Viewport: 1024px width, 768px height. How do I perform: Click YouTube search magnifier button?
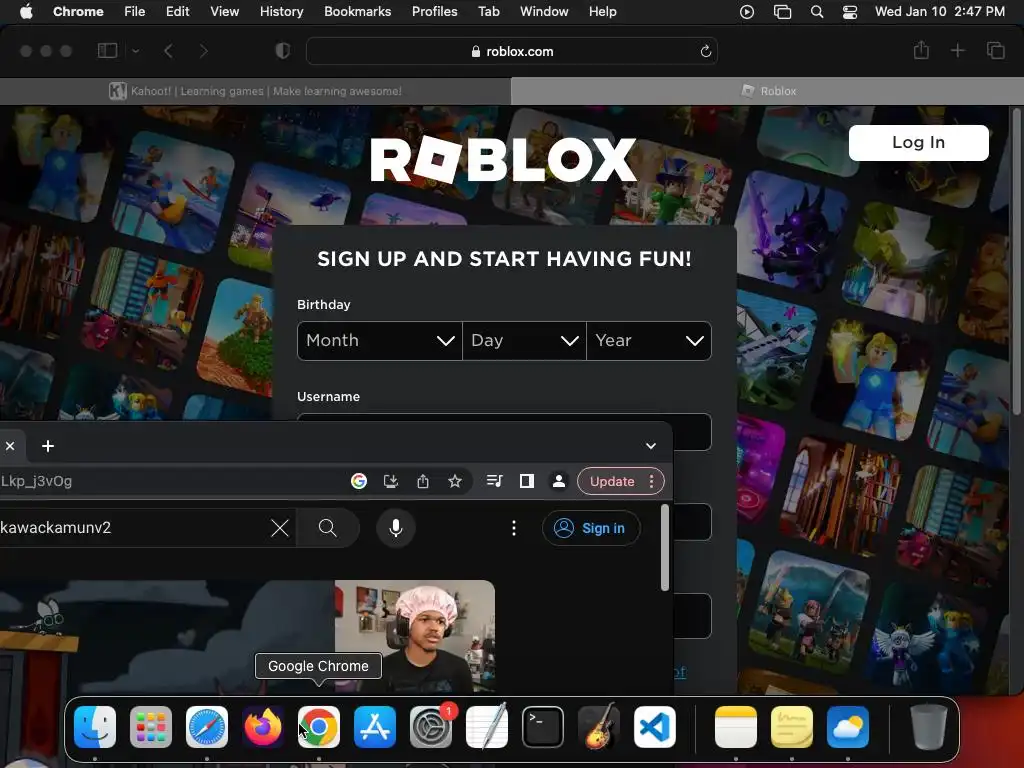point(328,528)
